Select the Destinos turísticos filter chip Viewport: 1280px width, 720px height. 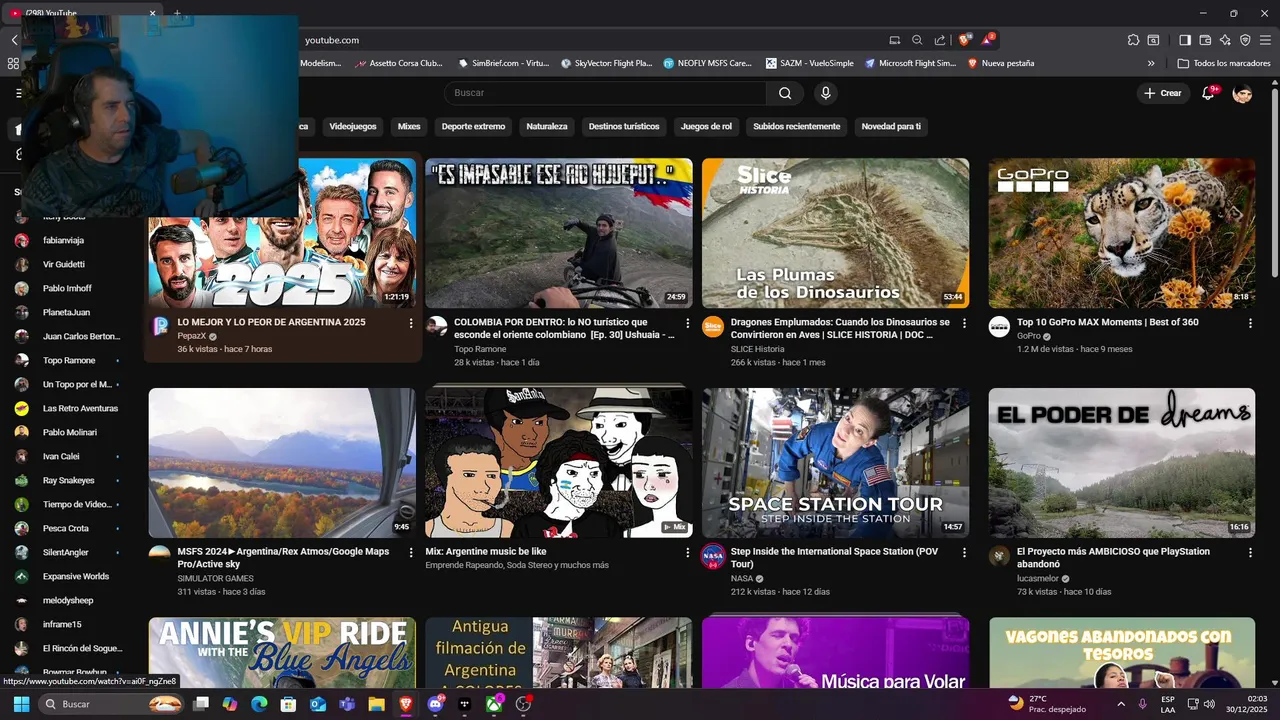pos(624,127)
